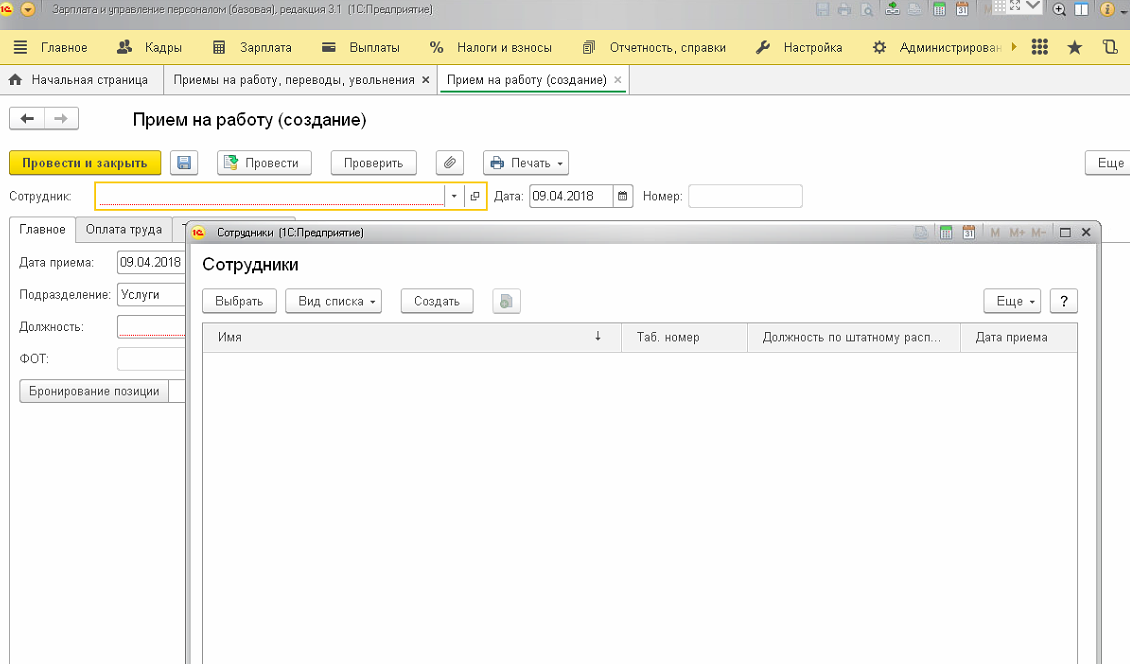Click the Провести и закрыть button

tap(85, 163)
